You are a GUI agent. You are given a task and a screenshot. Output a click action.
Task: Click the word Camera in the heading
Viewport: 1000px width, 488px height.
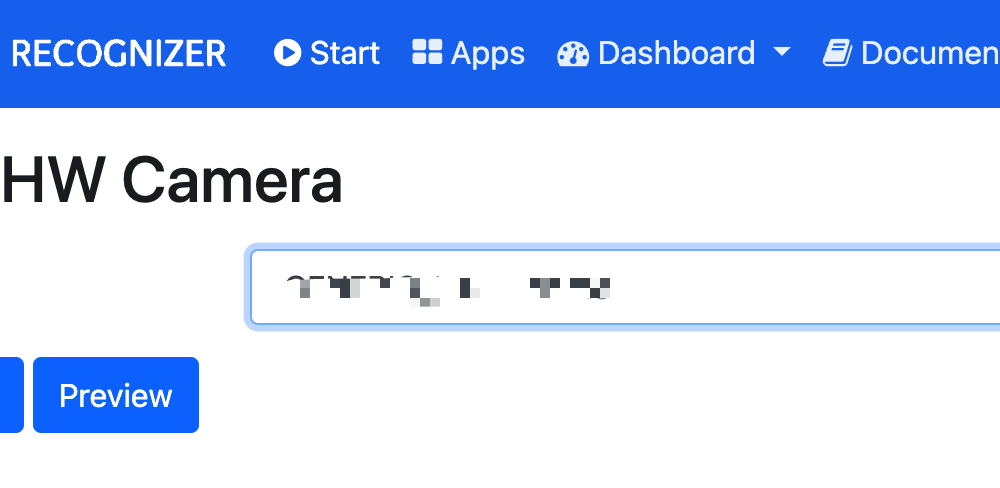(232, 181)
